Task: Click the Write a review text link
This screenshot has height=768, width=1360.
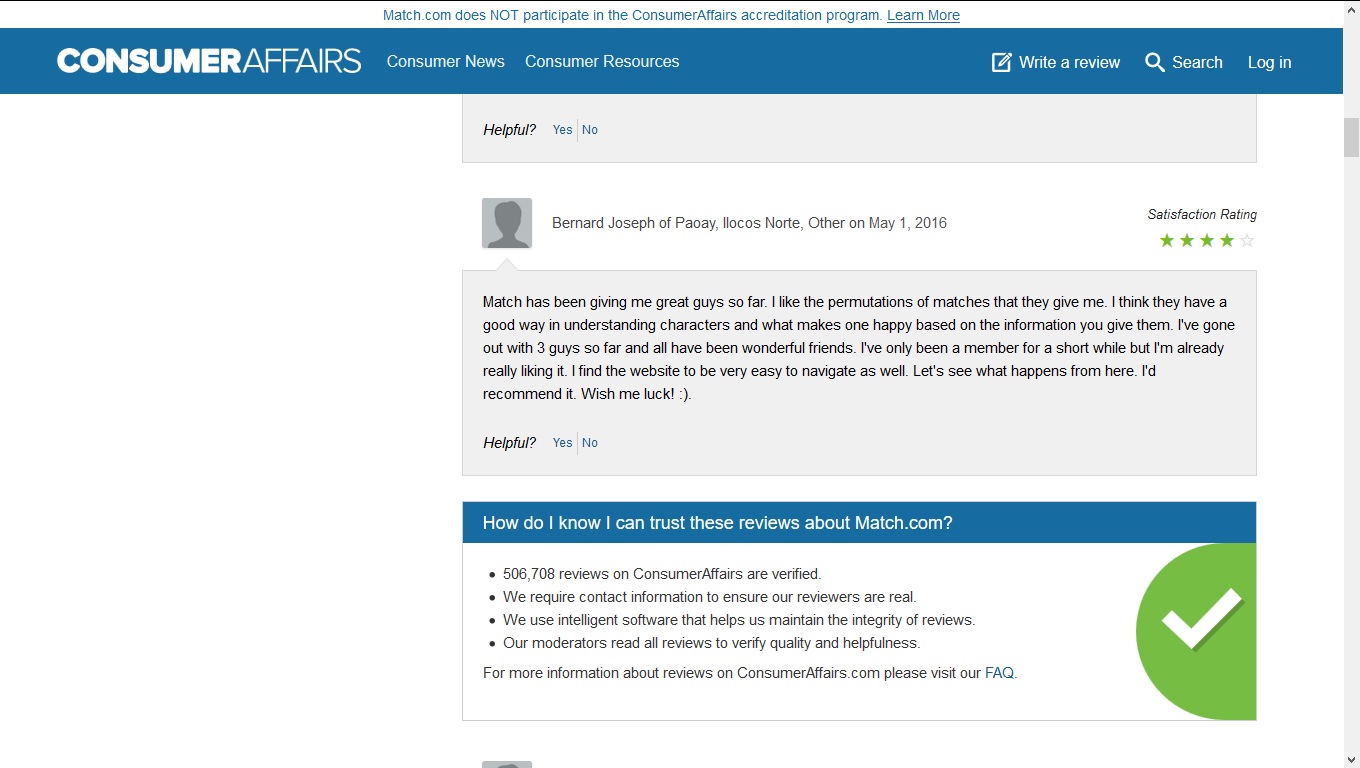Action: click(x=1069, y=62)
